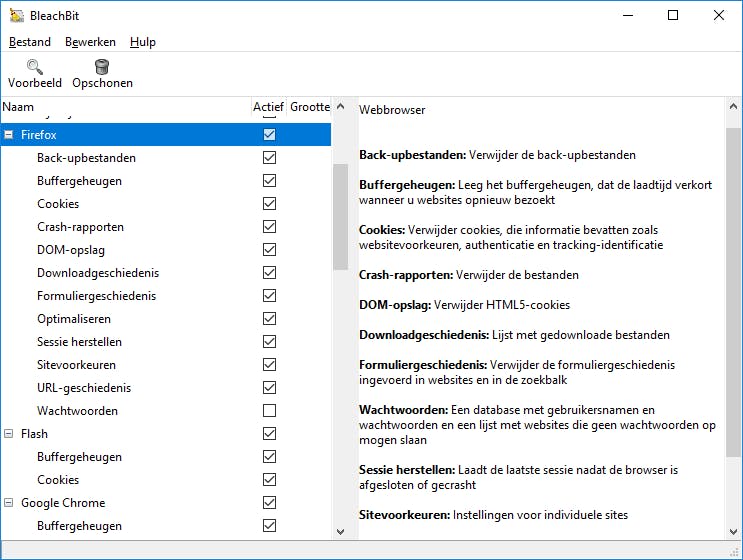Click the Opschonen toolbar label
Viewport: 743px width, 560px height.
(x=102, y=83)
